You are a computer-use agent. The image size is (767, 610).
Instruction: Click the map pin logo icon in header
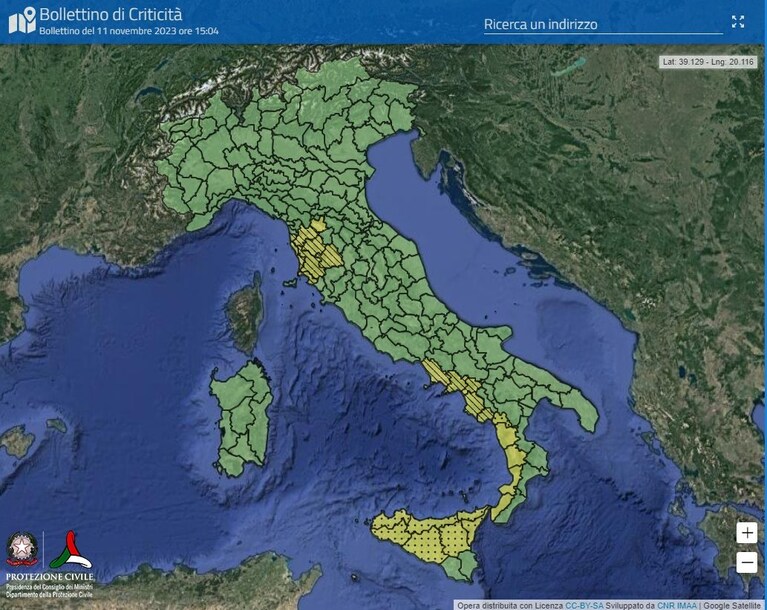(x=23, y=21)
